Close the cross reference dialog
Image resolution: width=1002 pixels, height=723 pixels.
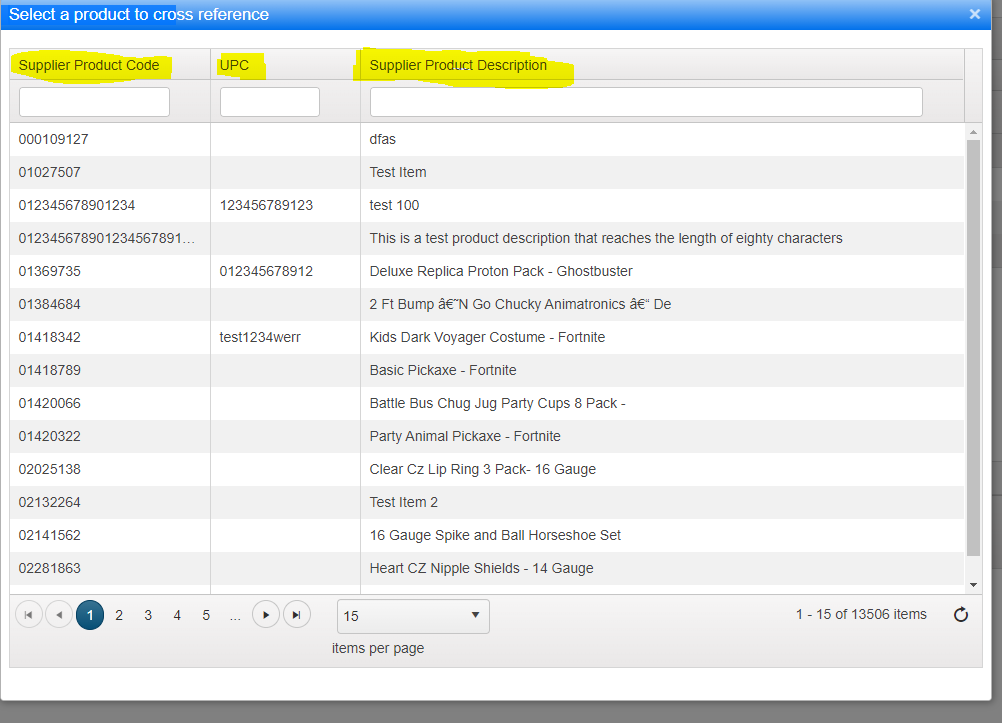(x=975, y=14)
